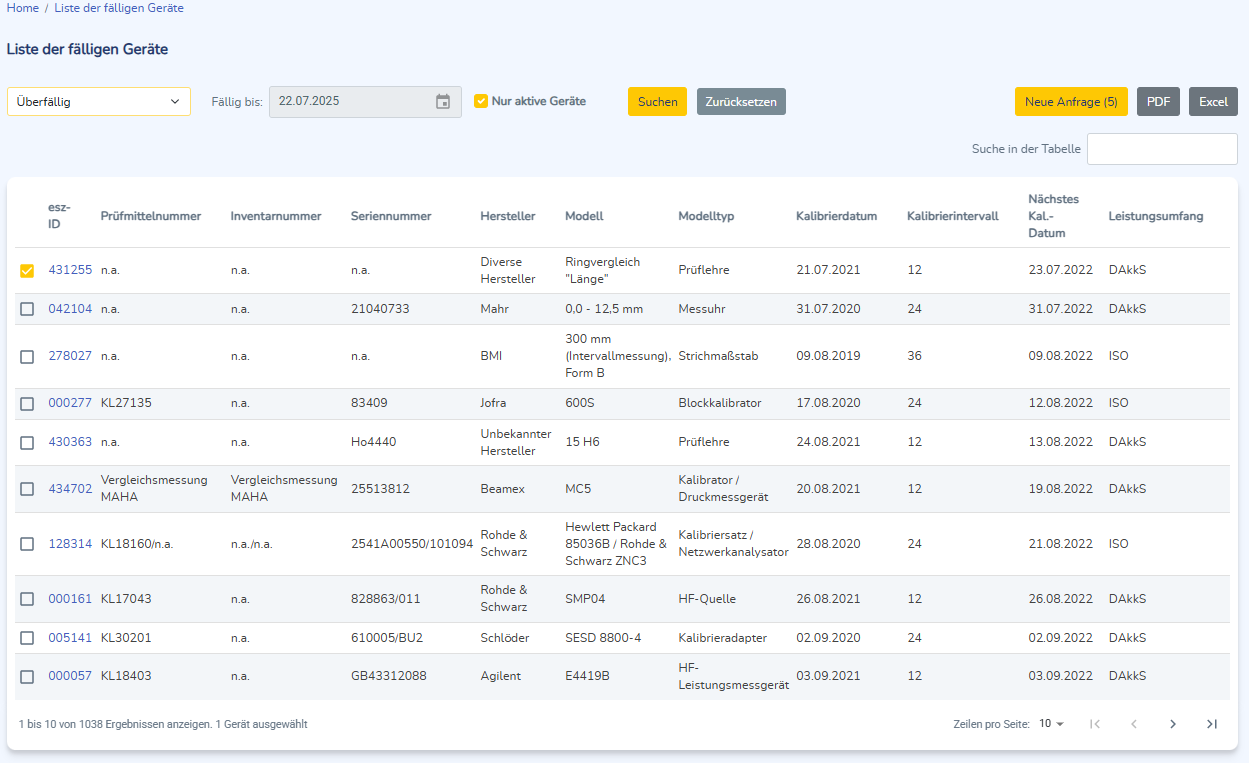Uncheck the checkbox for device 431255

27,270
